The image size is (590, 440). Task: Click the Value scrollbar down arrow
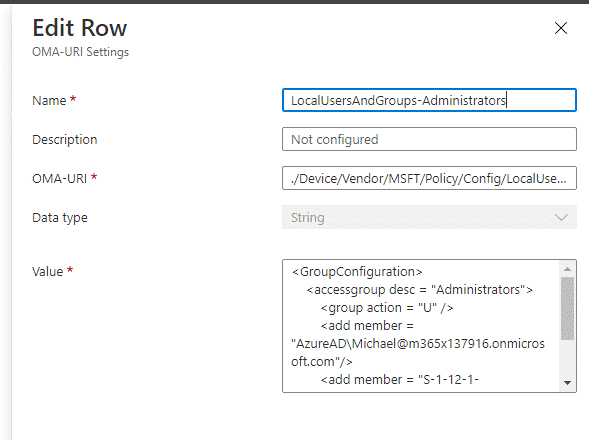click(x=567, y=382)
